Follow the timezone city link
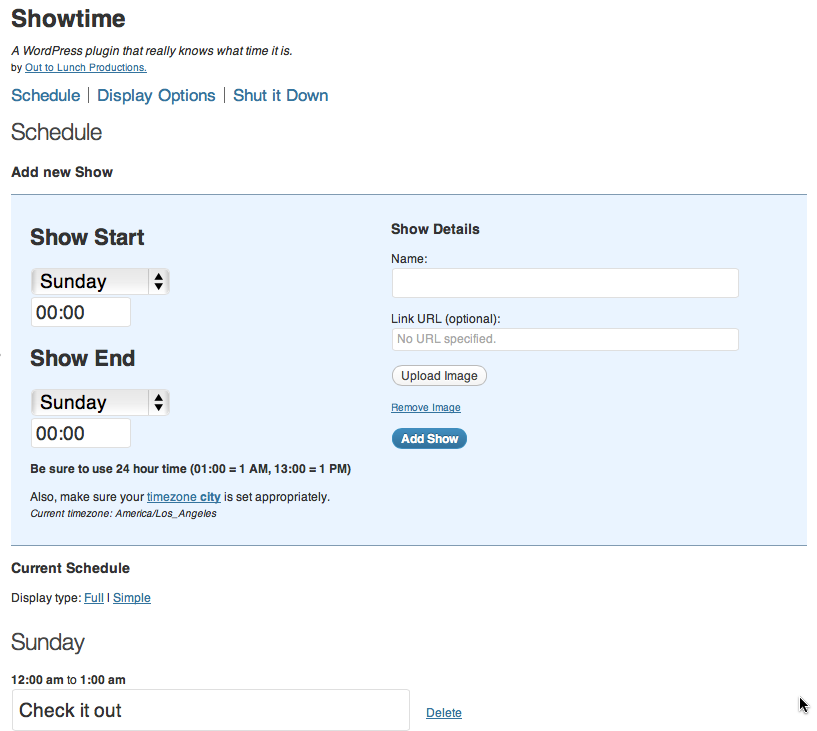This screenshot has height=731, width=817. pos(184,496)
